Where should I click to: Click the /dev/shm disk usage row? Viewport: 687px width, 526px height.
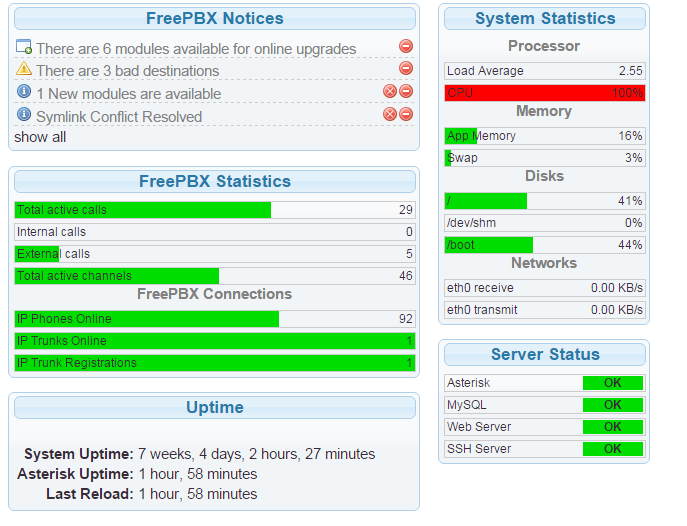pyautogui.click(x=545, y=223)
